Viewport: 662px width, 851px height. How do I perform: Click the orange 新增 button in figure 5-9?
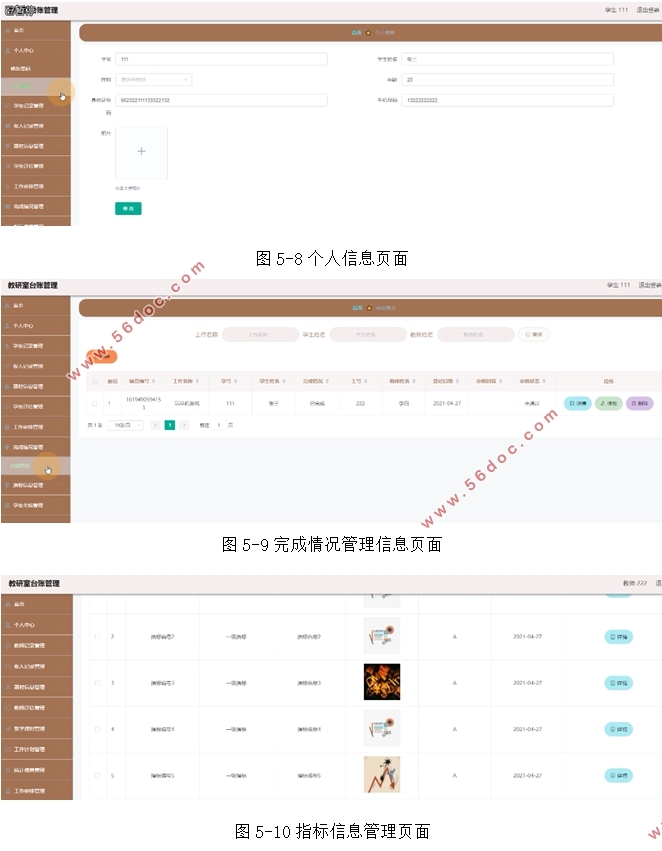102,356
